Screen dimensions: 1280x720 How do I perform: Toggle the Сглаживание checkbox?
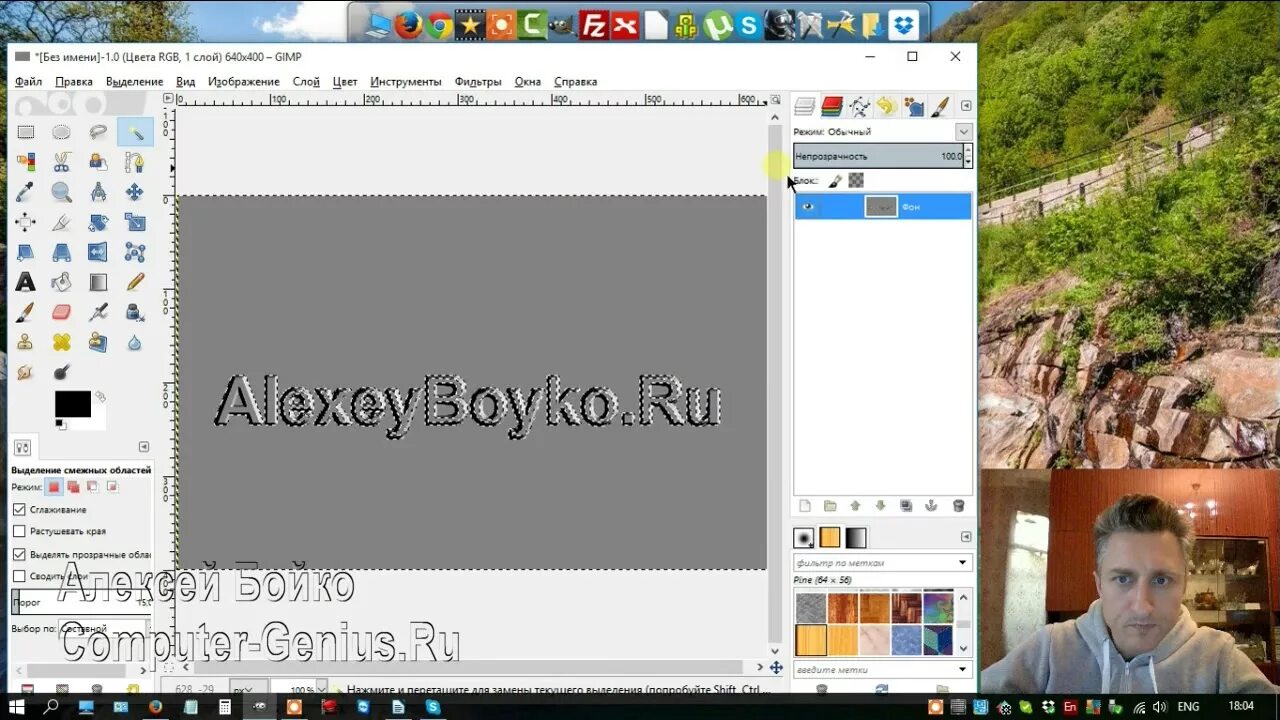pos(19,509)
